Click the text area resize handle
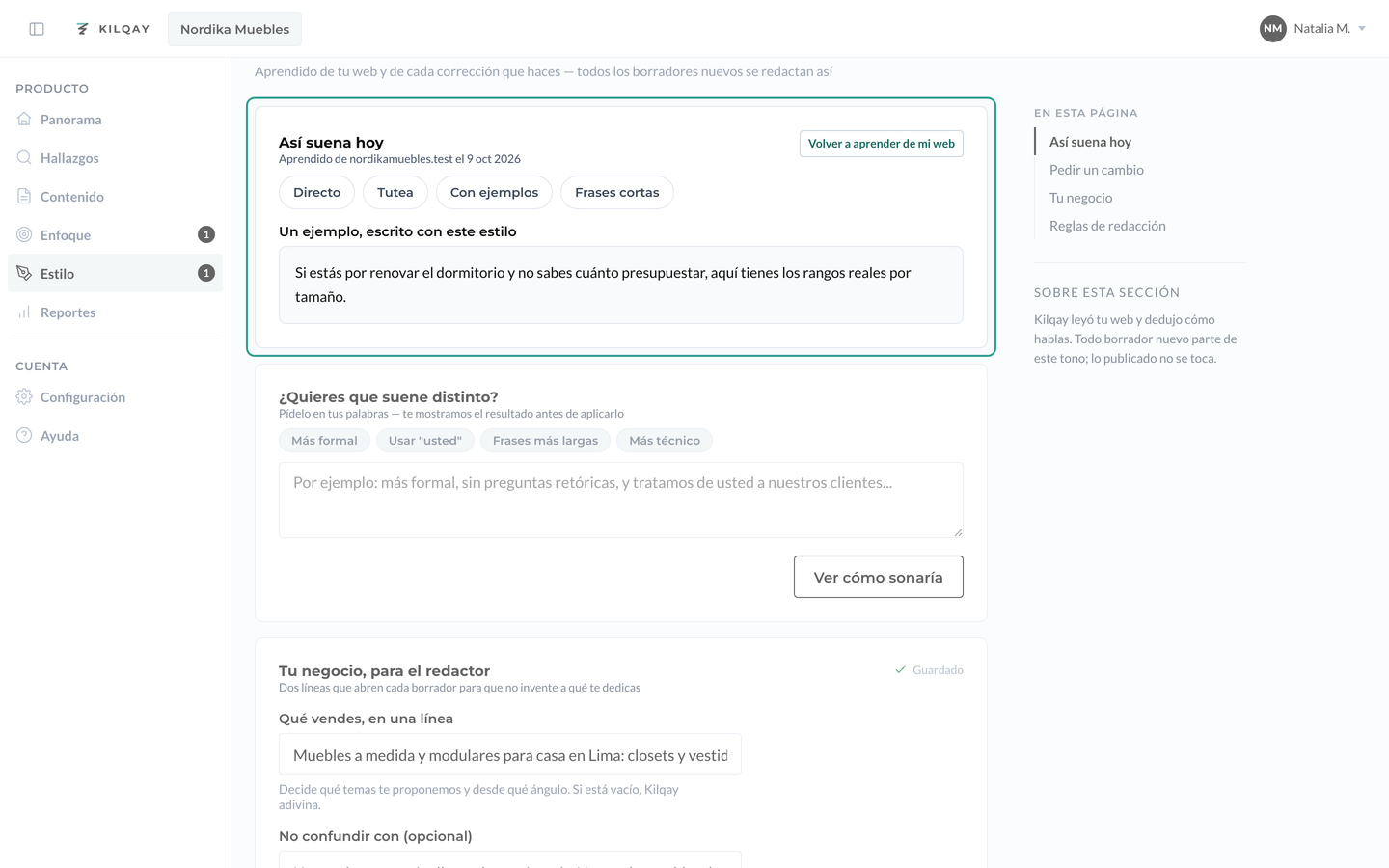The image size is (1389, 868). (958, 532)
